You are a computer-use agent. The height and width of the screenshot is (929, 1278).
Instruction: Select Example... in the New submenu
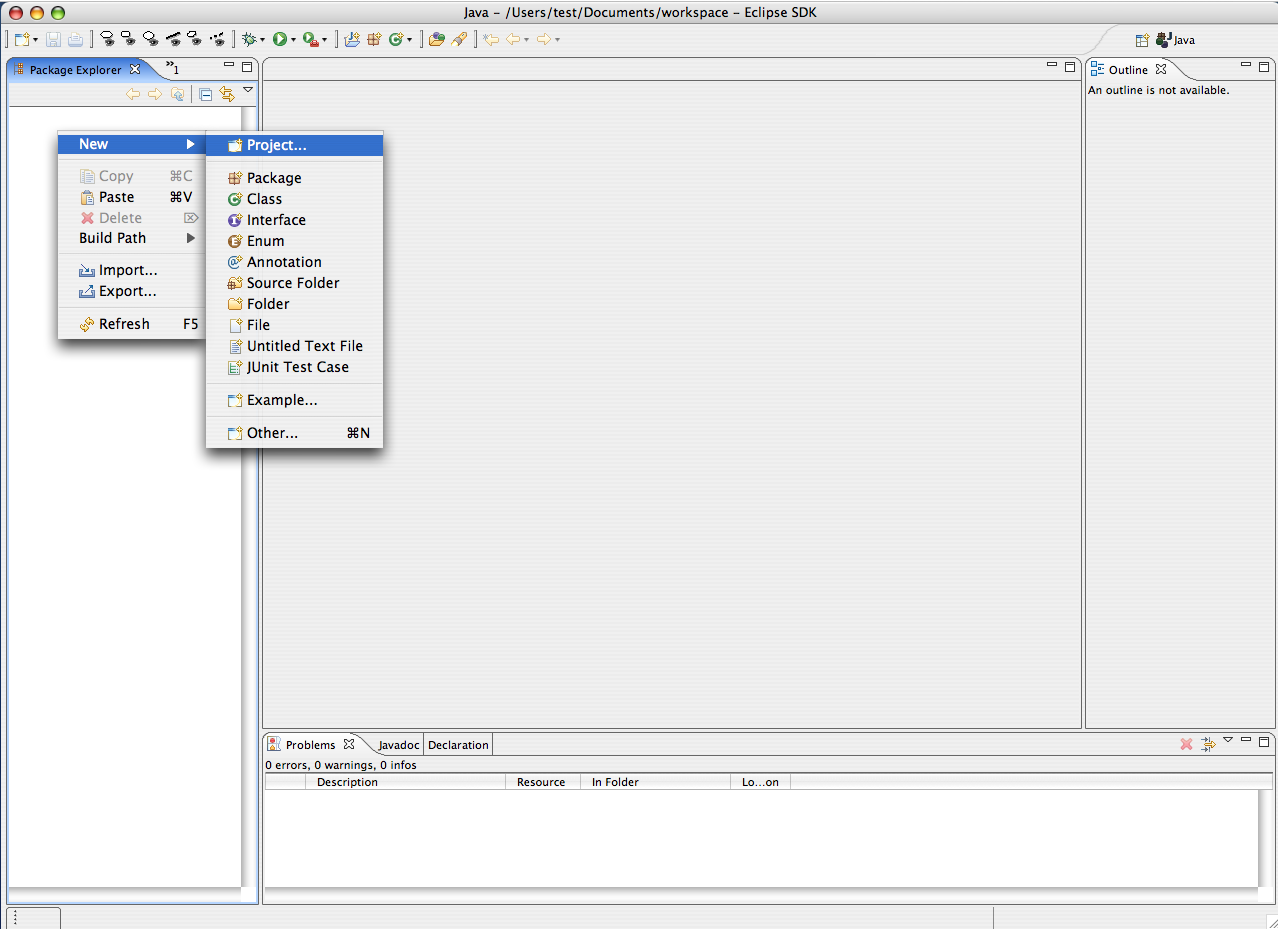[294, 400]
